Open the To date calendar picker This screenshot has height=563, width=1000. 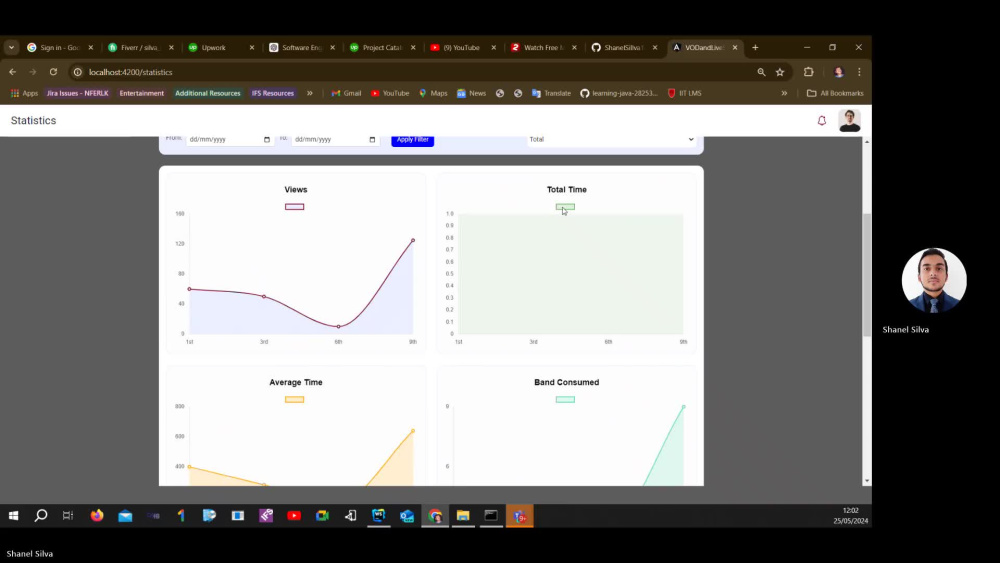click(x=372, y=140)
